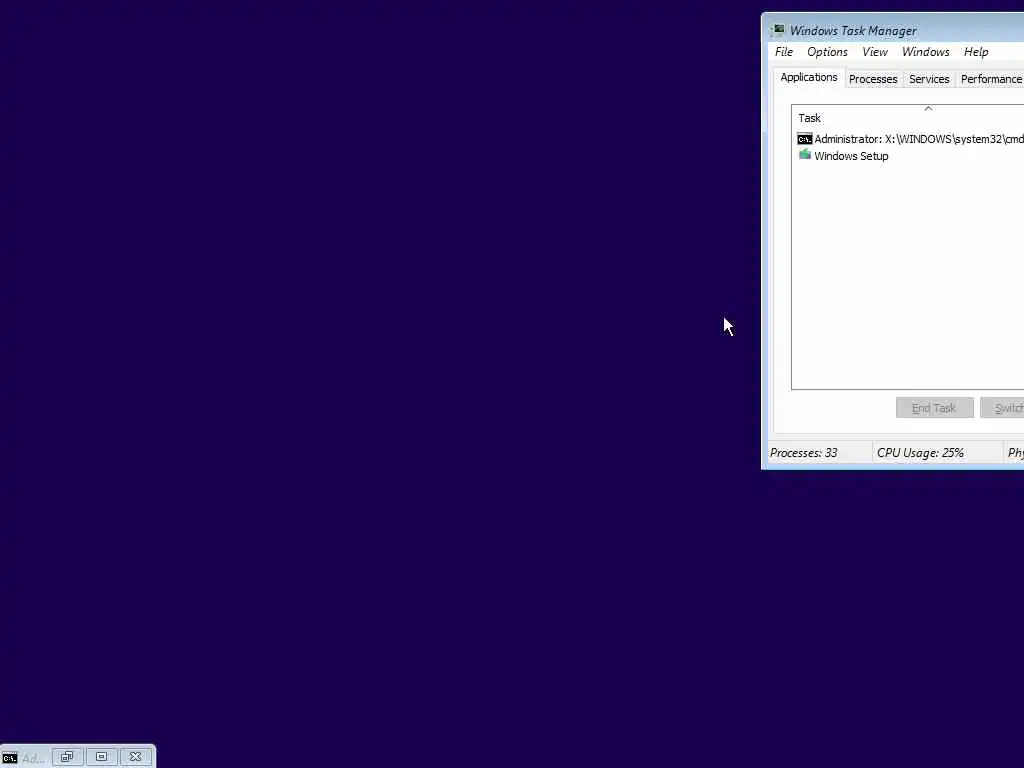1024x768 pixels.
Task: Open the Help menu
Action: [x=976, y=52]
